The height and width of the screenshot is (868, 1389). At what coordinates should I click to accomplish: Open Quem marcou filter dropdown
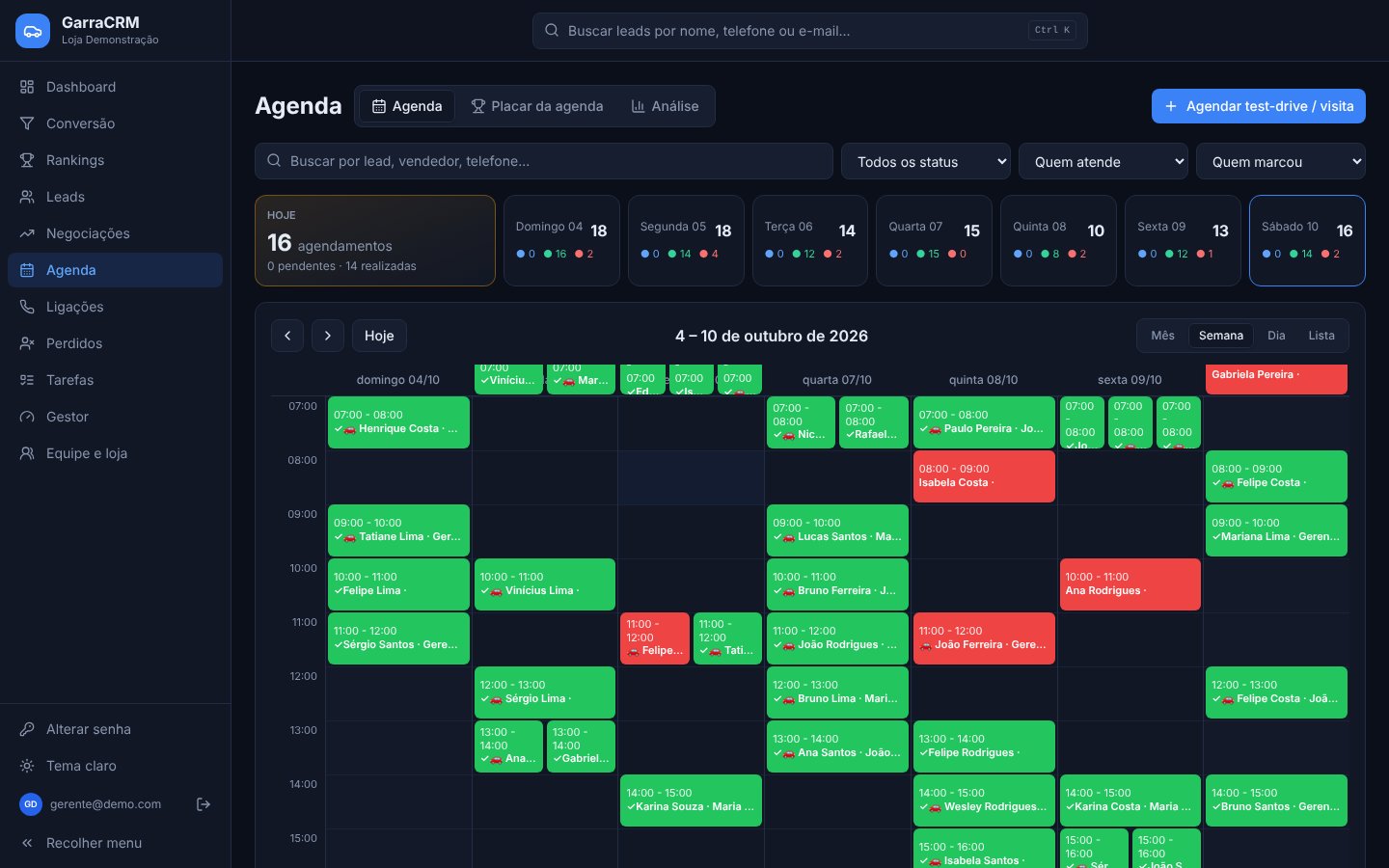coord(1281,162)
